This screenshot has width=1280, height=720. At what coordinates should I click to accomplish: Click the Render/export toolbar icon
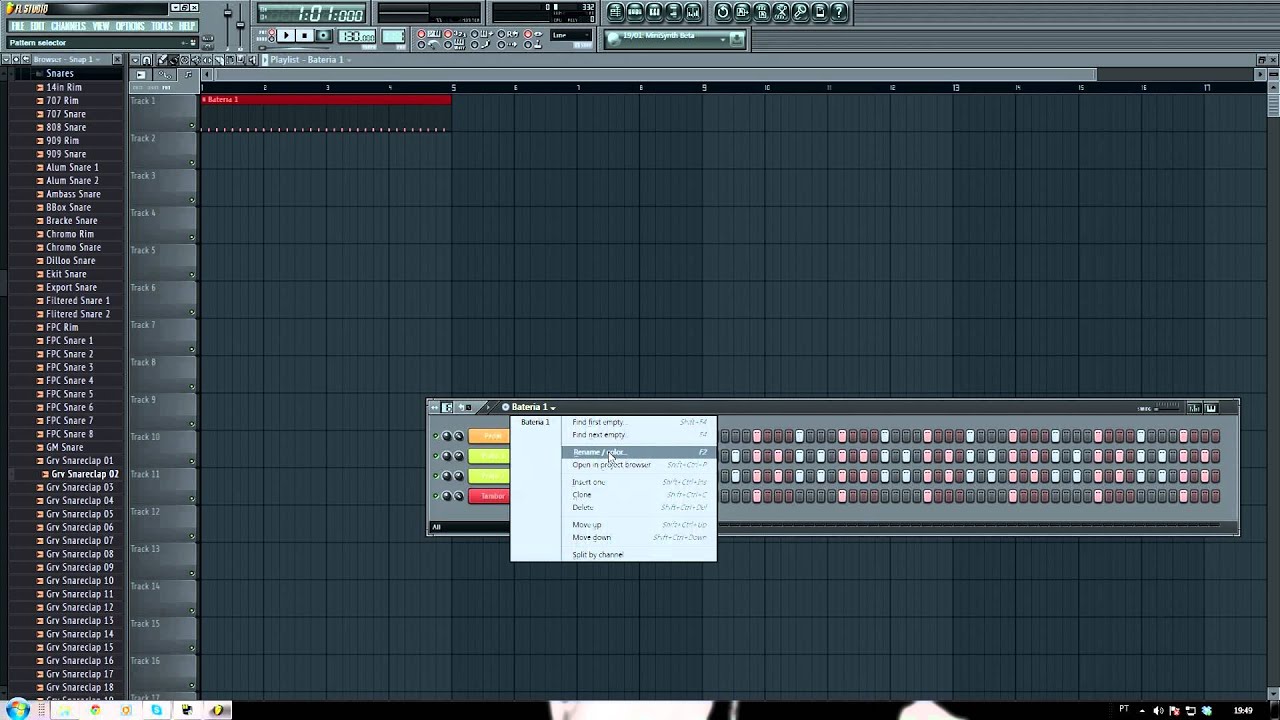point(762,12)
